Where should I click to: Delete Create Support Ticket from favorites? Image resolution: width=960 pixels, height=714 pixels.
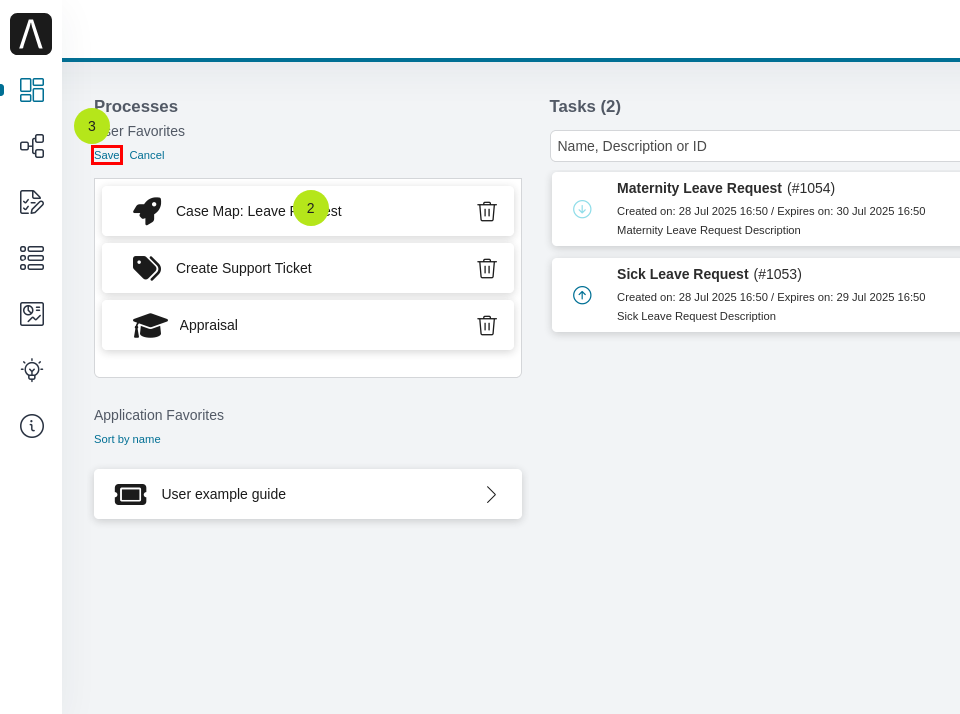tap(487, 268)
